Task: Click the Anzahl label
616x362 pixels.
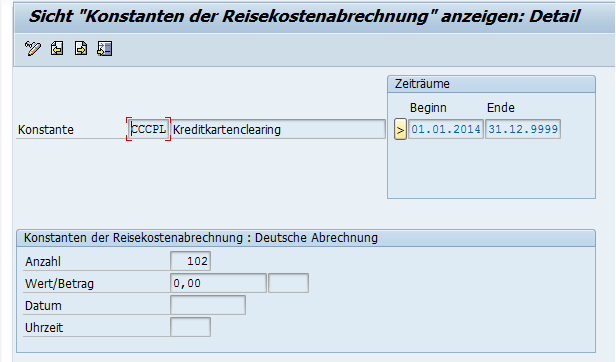Action: (43, 261)
